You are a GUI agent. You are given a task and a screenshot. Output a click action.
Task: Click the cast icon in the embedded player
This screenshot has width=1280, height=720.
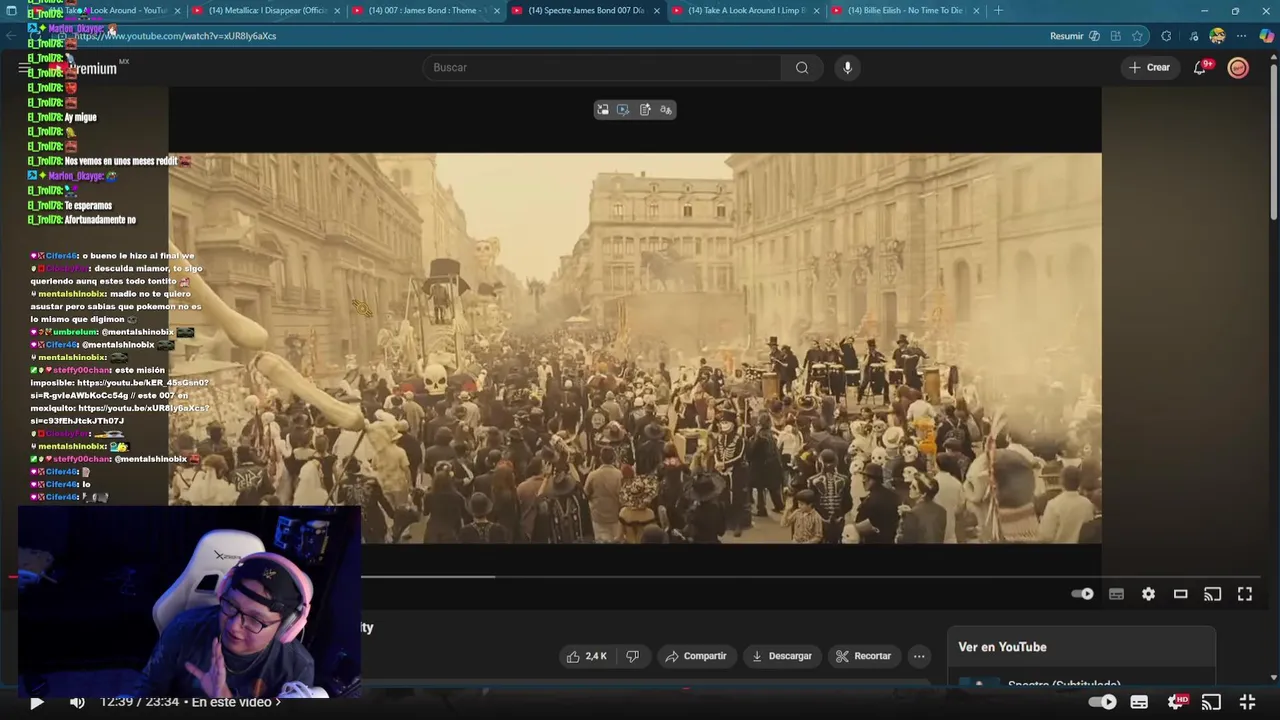tap(1212, 594)
